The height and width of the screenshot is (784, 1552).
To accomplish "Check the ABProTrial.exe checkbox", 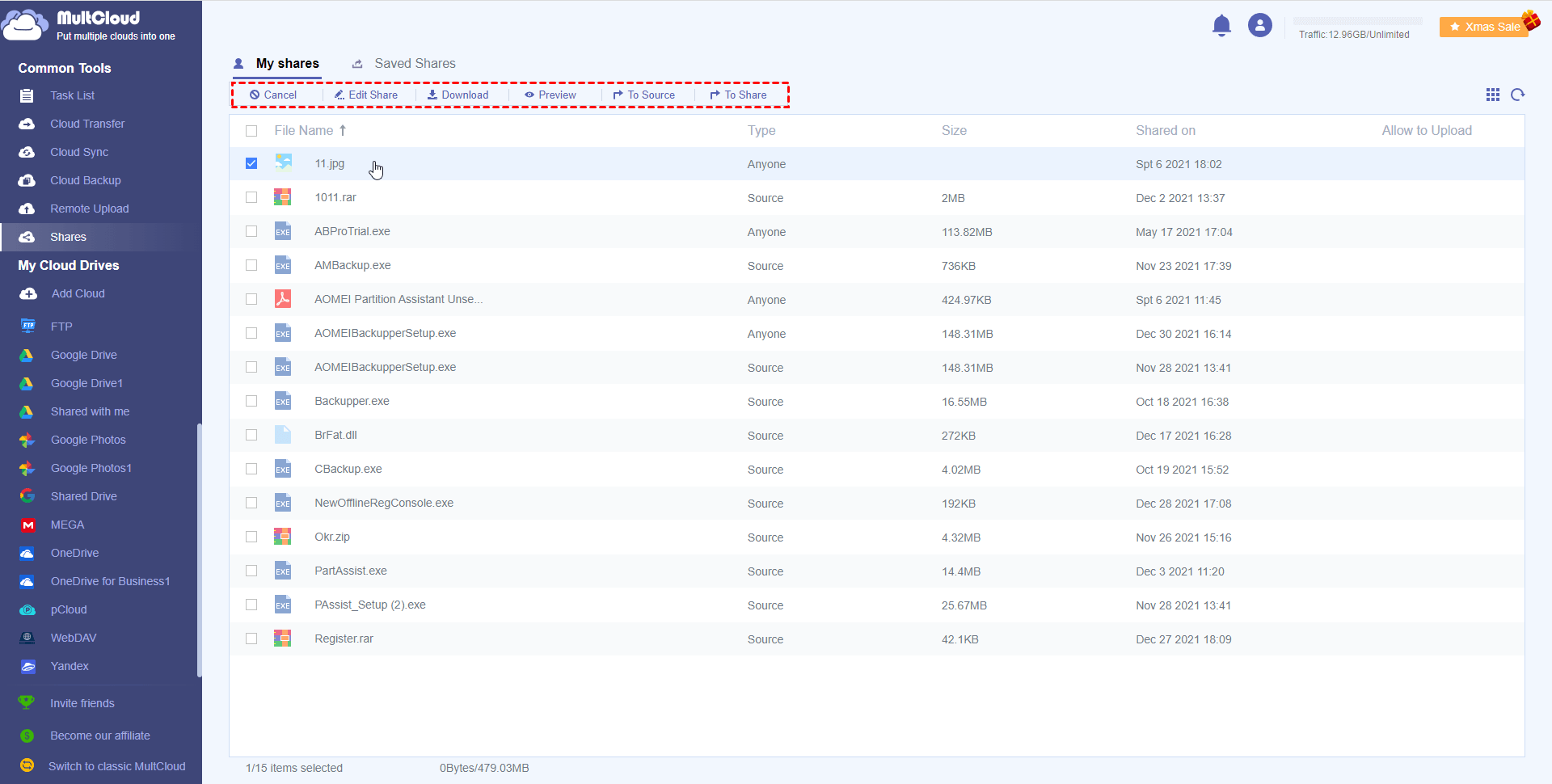I will pos(251,231).
